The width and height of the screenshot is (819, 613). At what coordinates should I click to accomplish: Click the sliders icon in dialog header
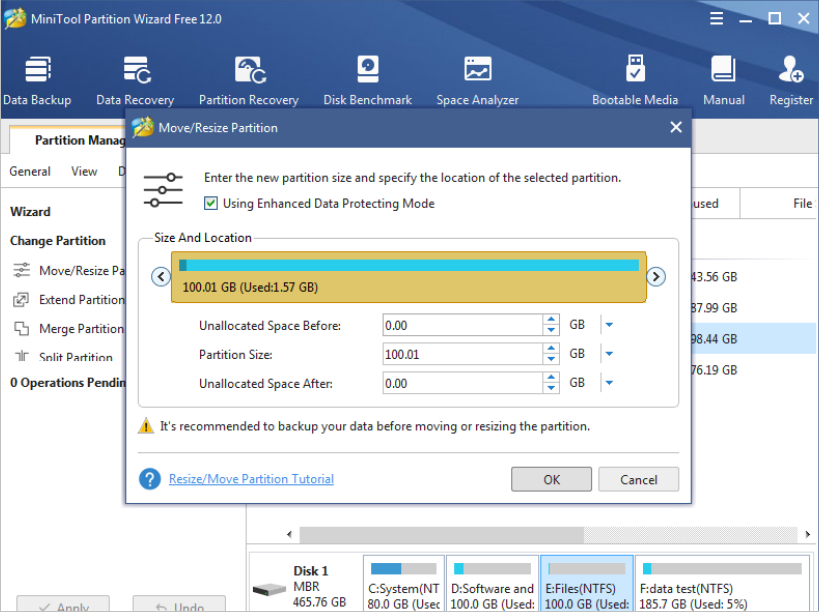point(163,190)
